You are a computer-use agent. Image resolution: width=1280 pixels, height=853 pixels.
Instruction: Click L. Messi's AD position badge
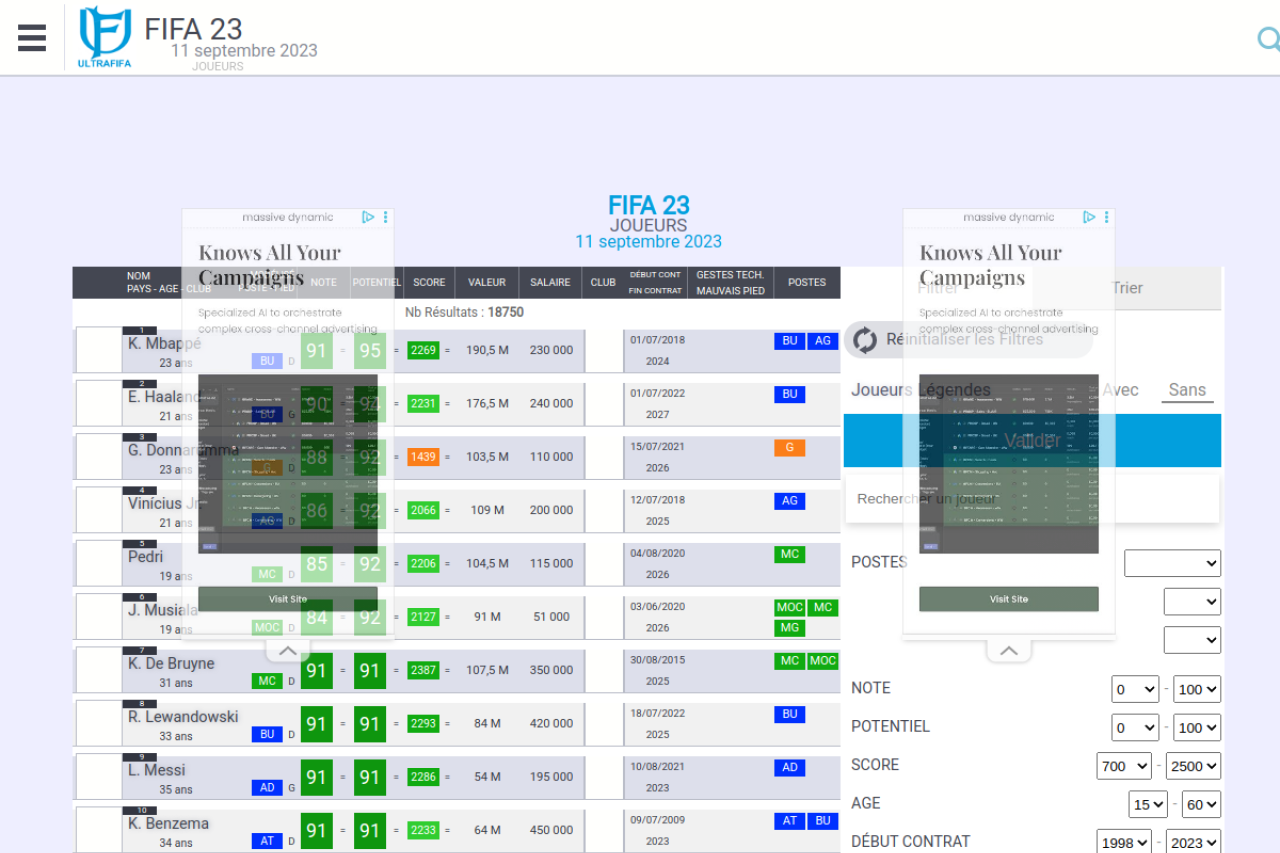point(789,768)
